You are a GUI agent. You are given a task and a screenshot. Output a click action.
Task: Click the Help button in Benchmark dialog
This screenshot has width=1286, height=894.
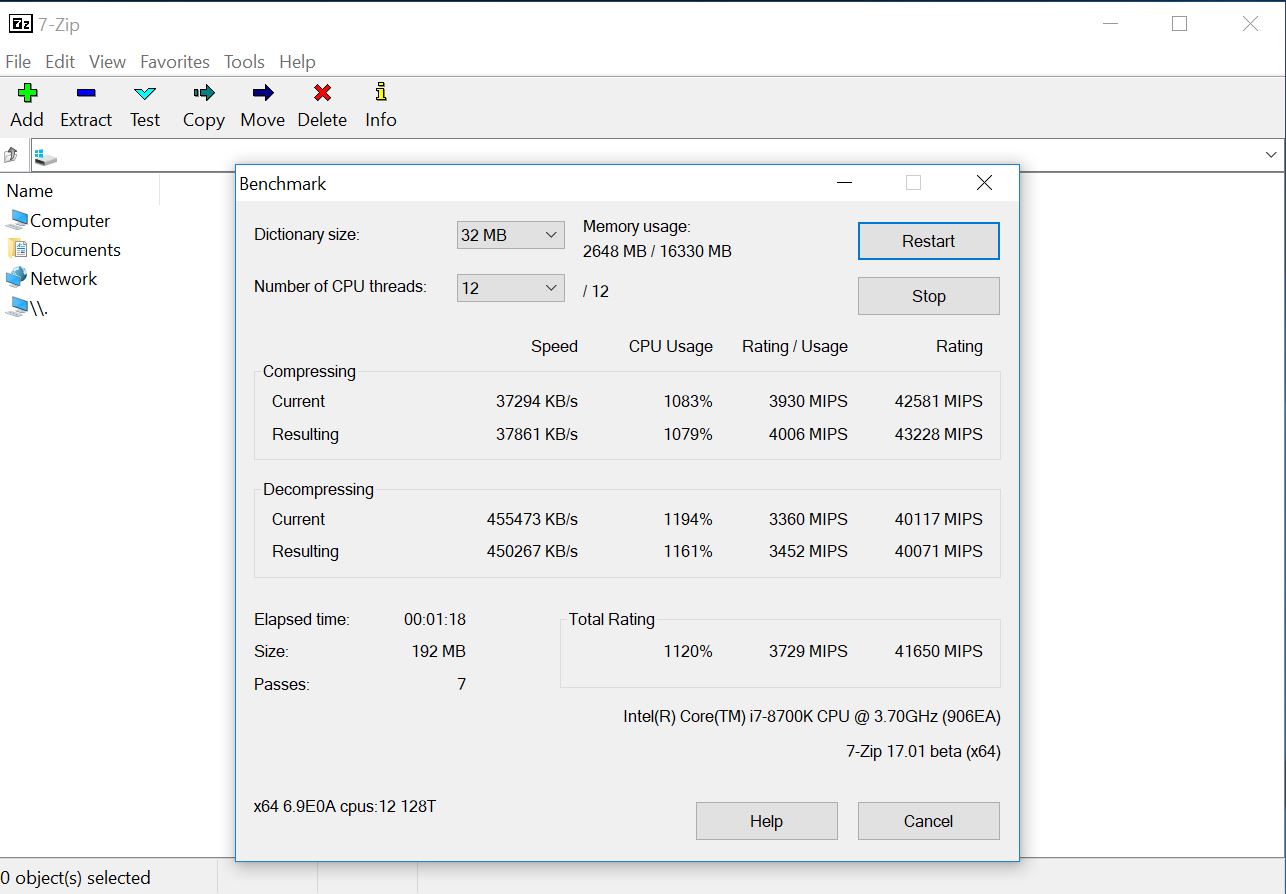click(766, 821)
